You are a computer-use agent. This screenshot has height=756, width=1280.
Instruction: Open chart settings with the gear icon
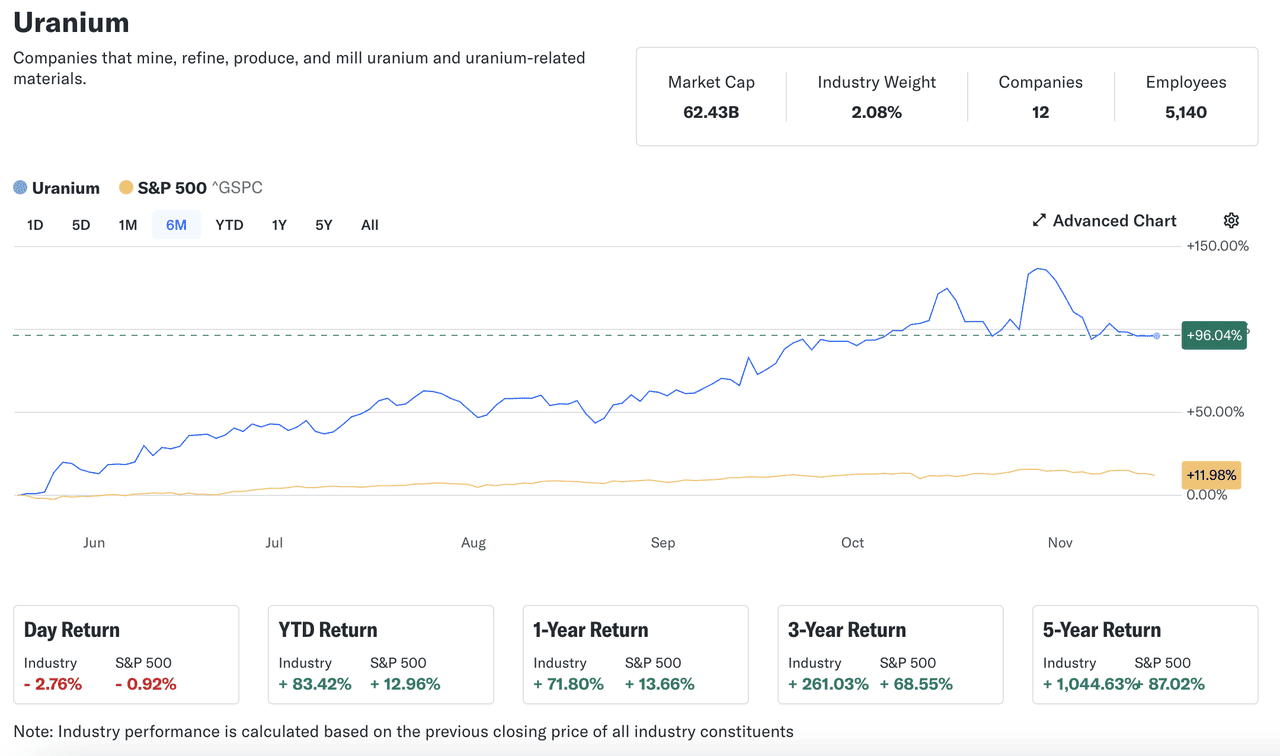pyautogui.click(x=1231, y=221)
